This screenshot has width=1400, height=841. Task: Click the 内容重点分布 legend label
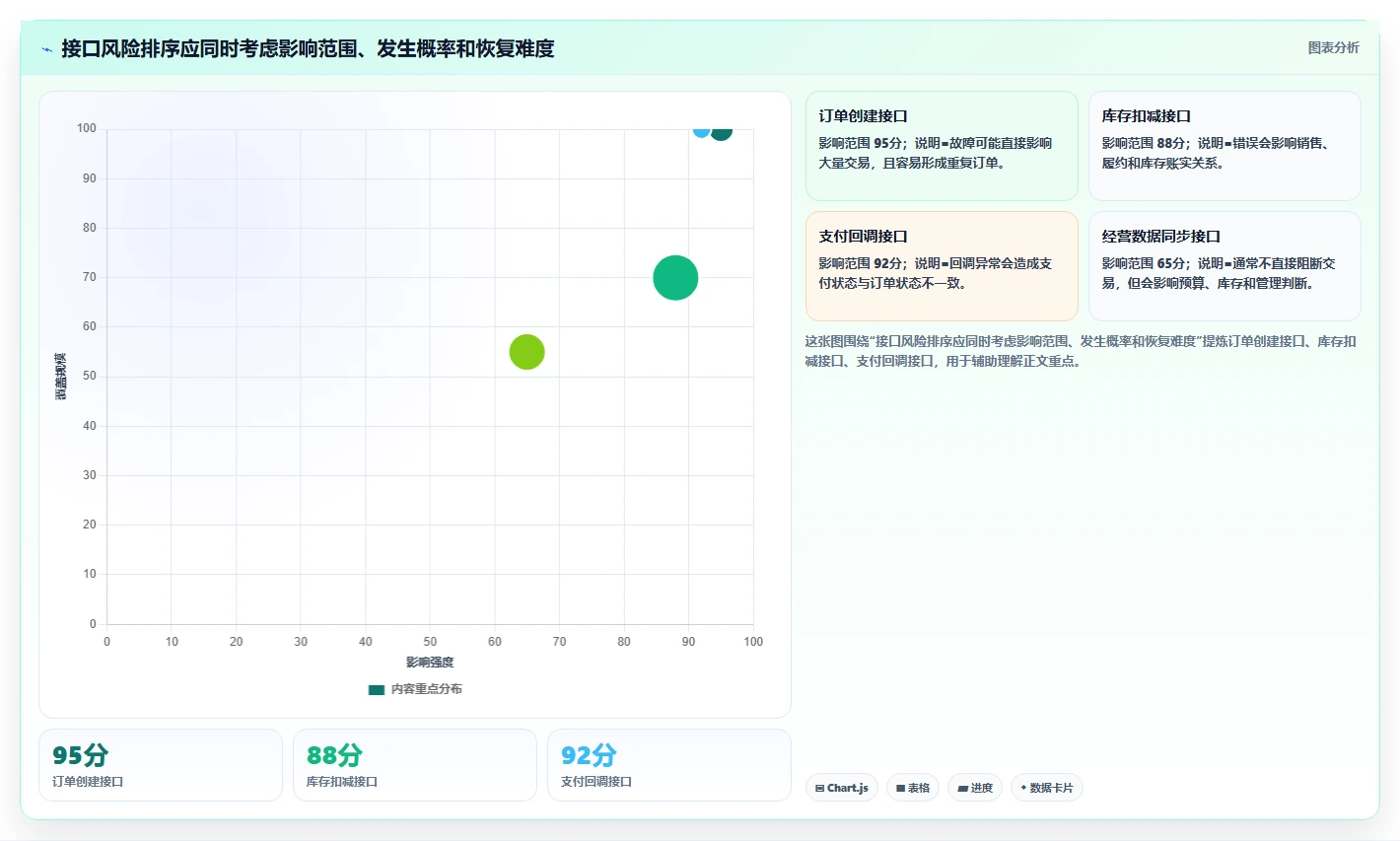click(426, 689)
